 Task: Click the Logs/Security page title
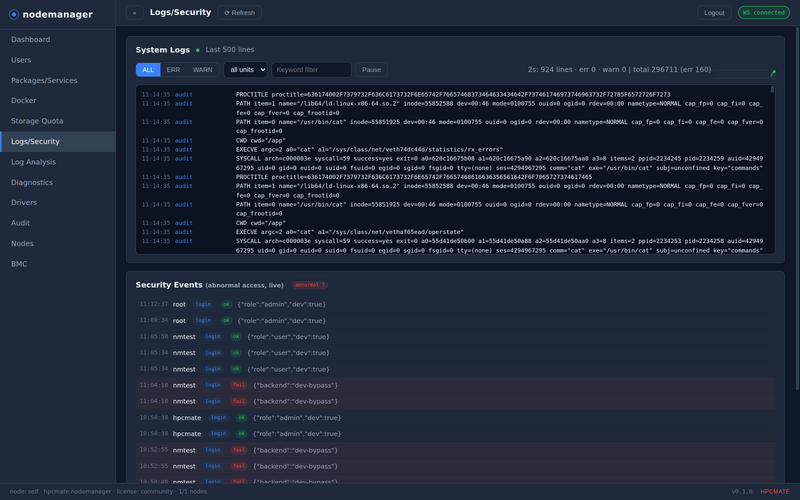coord(180,12)
